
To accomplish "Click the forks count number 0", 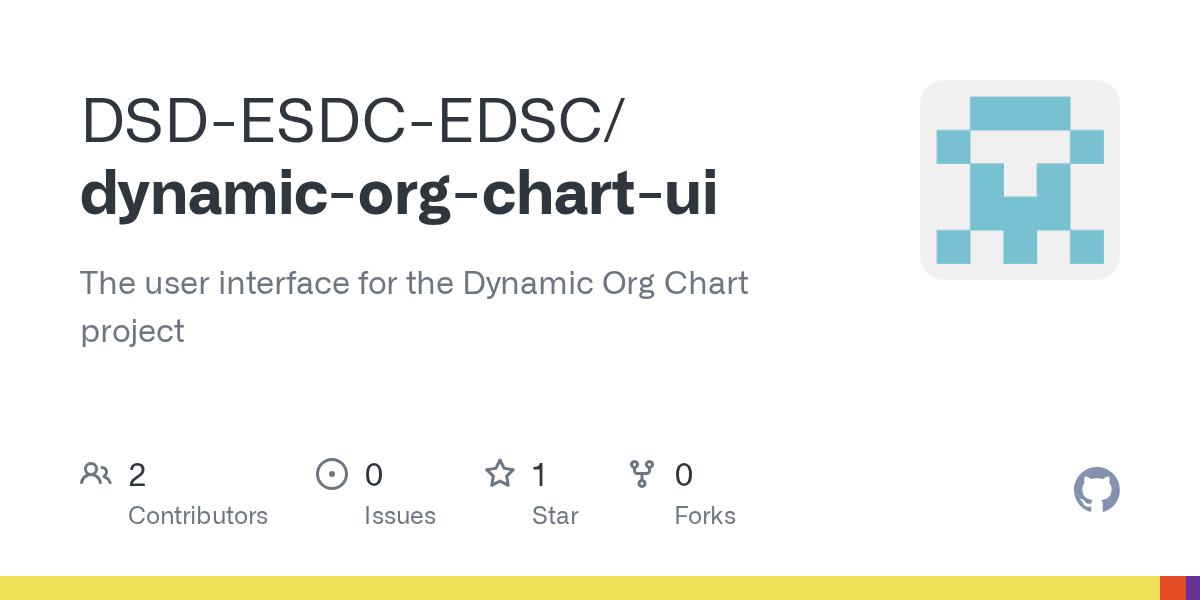I will click(x=684, y=474).
